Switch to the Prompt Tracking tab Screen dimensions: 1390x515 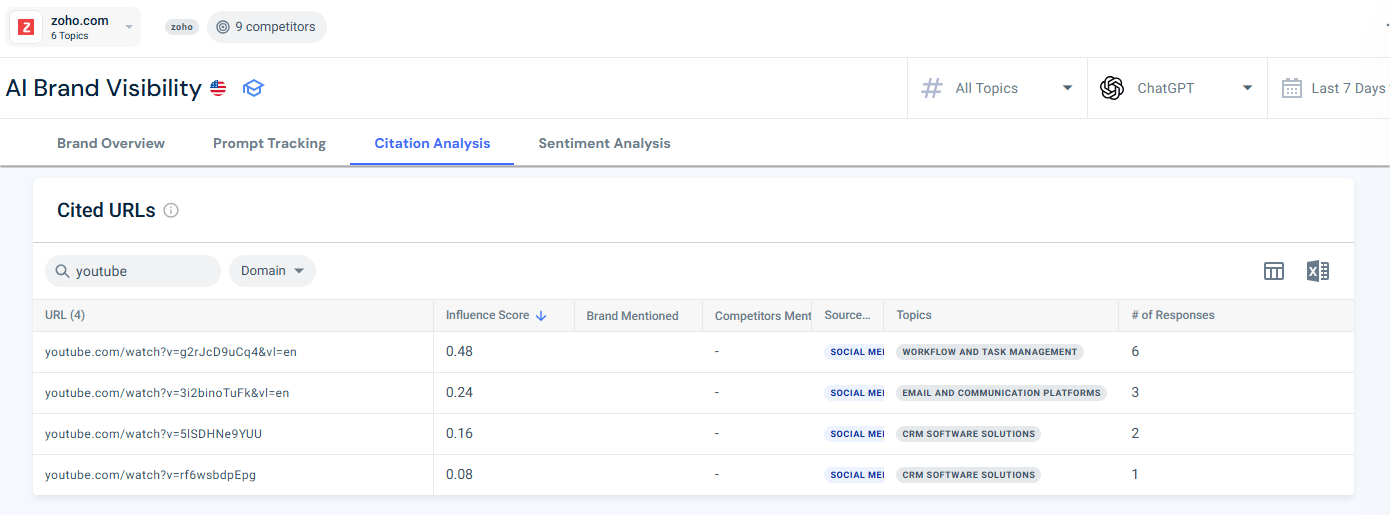point(269,143)
